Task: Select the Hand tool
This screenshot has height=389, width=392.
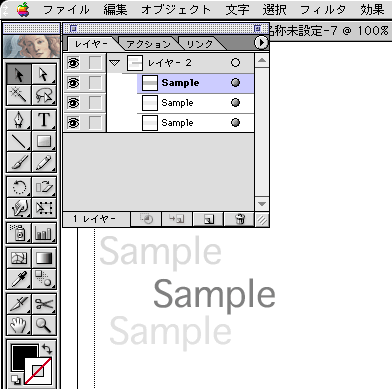Action: 19,325
